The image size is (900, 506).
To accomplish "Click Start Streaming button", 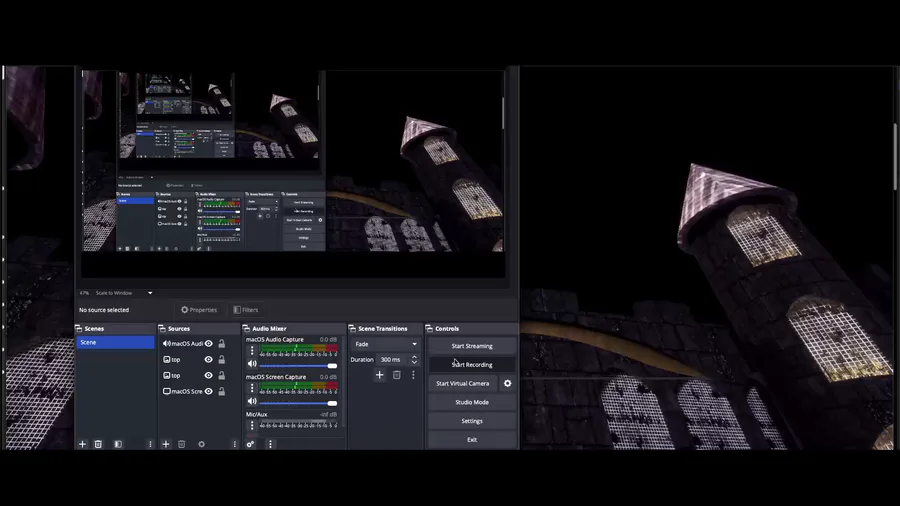I will [x=472, y=346].
